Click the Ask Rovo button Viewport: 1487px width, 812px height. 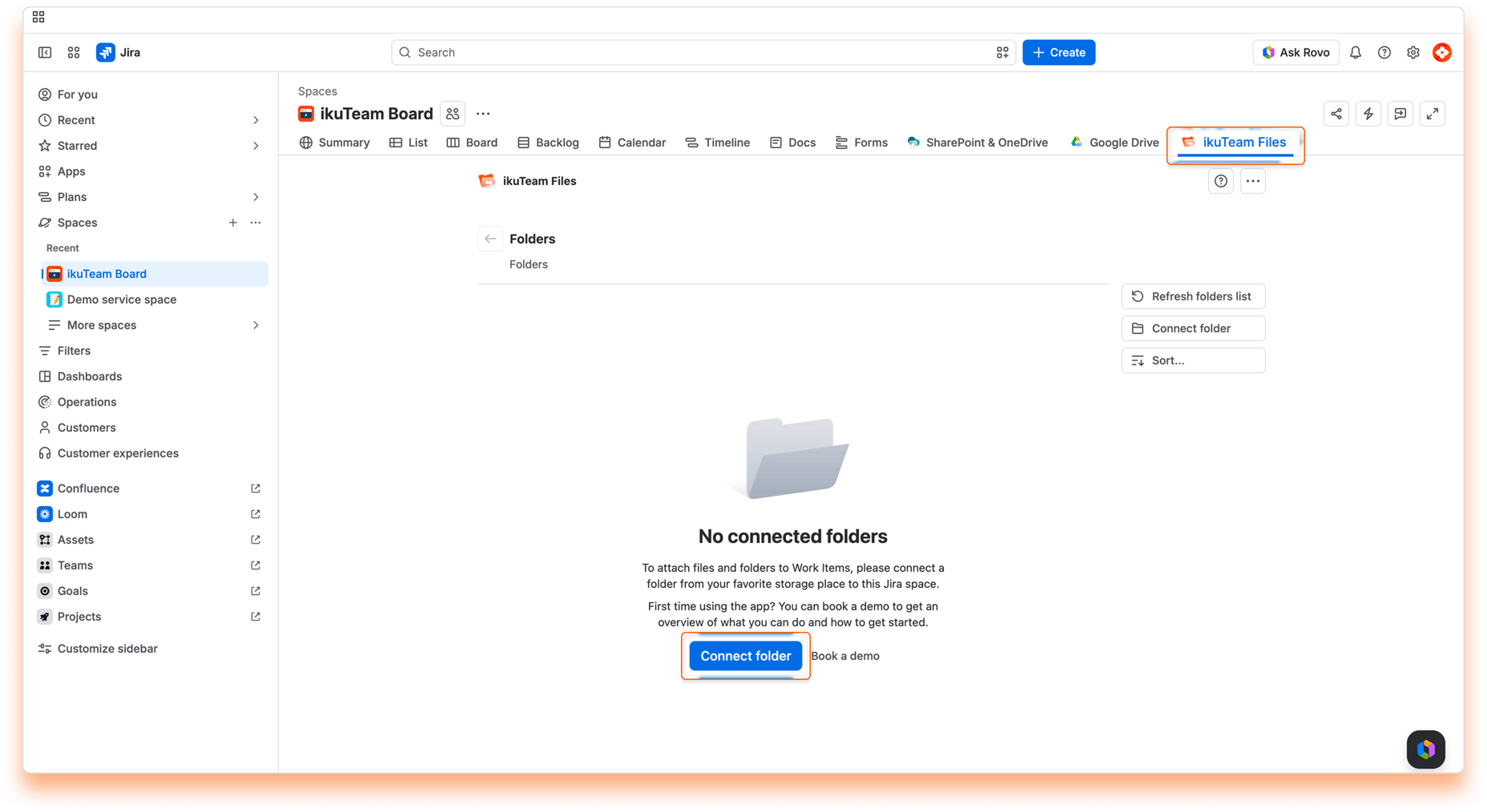(x=1296, y=53)
